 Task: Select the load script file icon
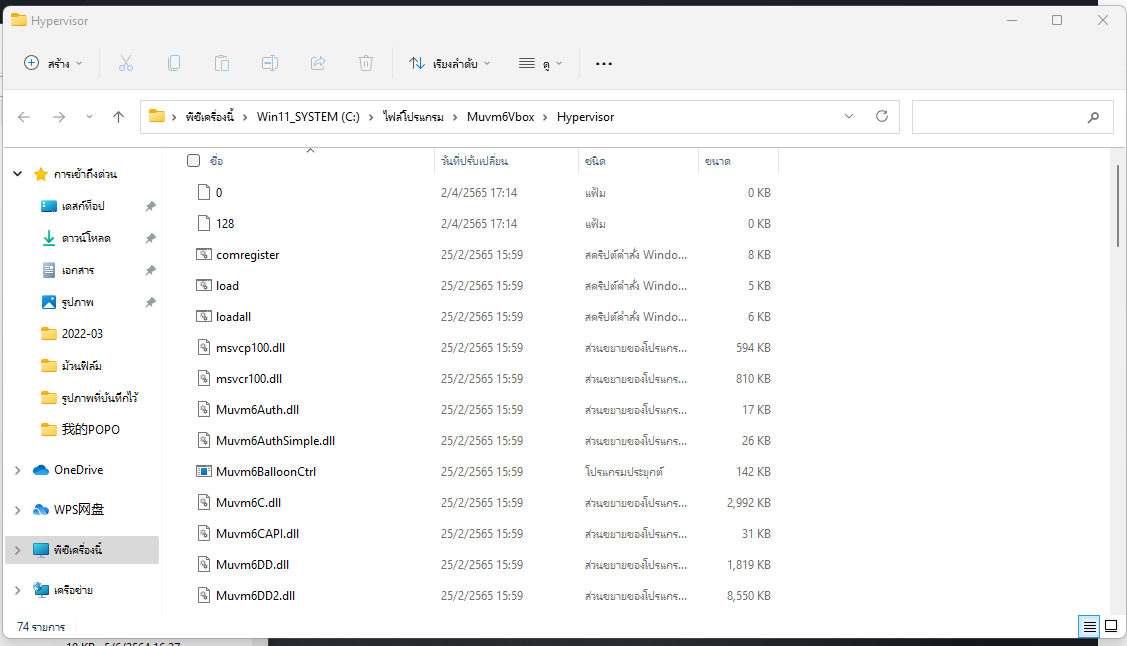pyautogui.click(x=204, y=285)
